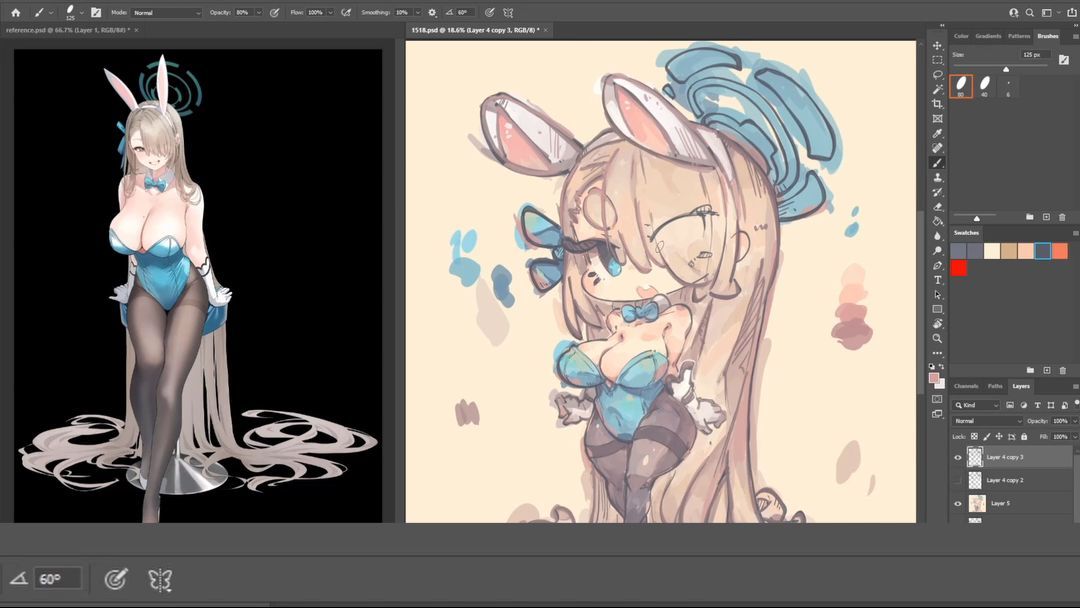Viewport: 1080px width, 608px height.
Task: Select the Crop tool
Action: (937, 104)
